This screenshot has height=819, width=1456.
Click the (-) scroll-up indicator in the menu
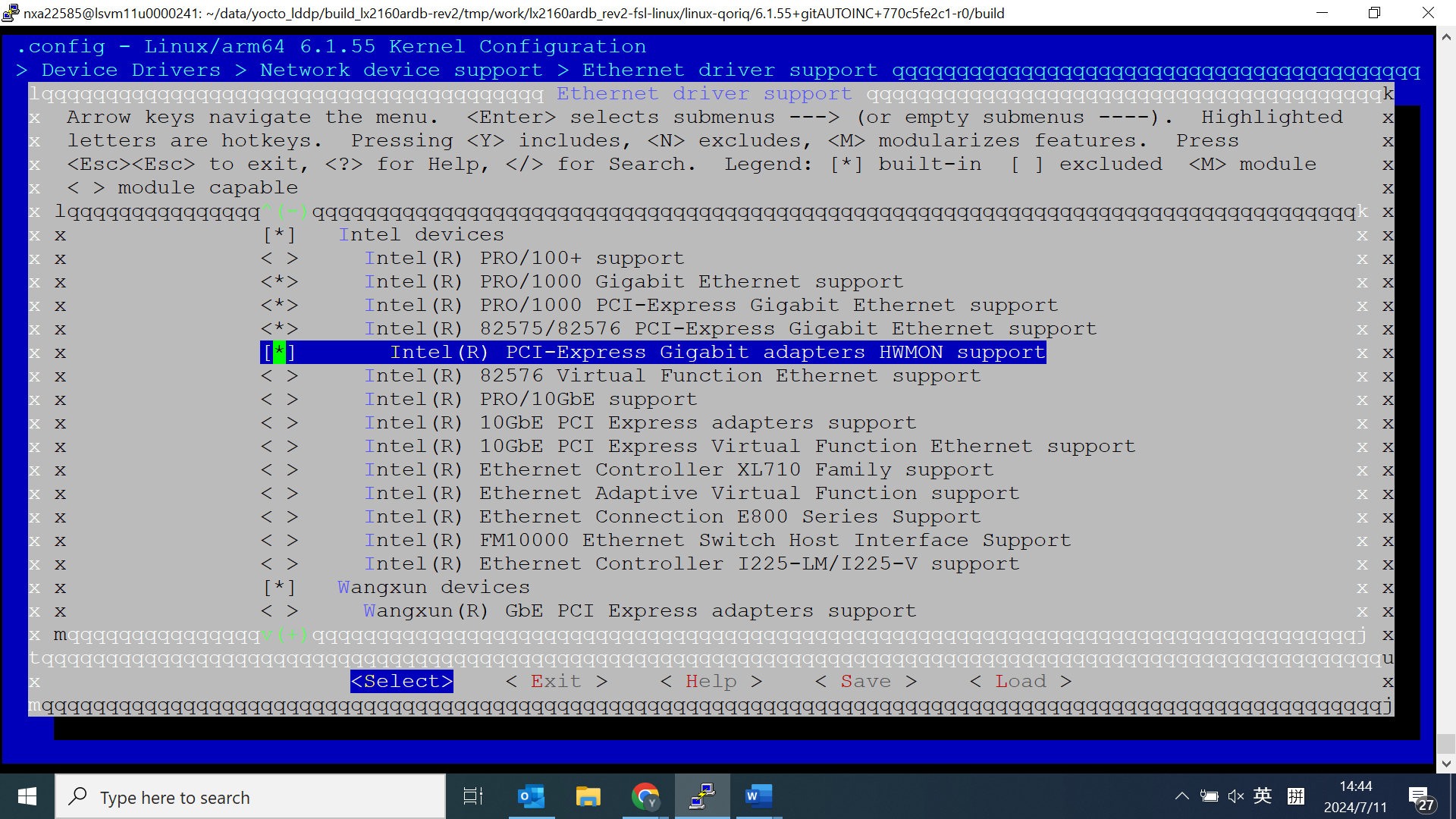click(x=292, y=212)
